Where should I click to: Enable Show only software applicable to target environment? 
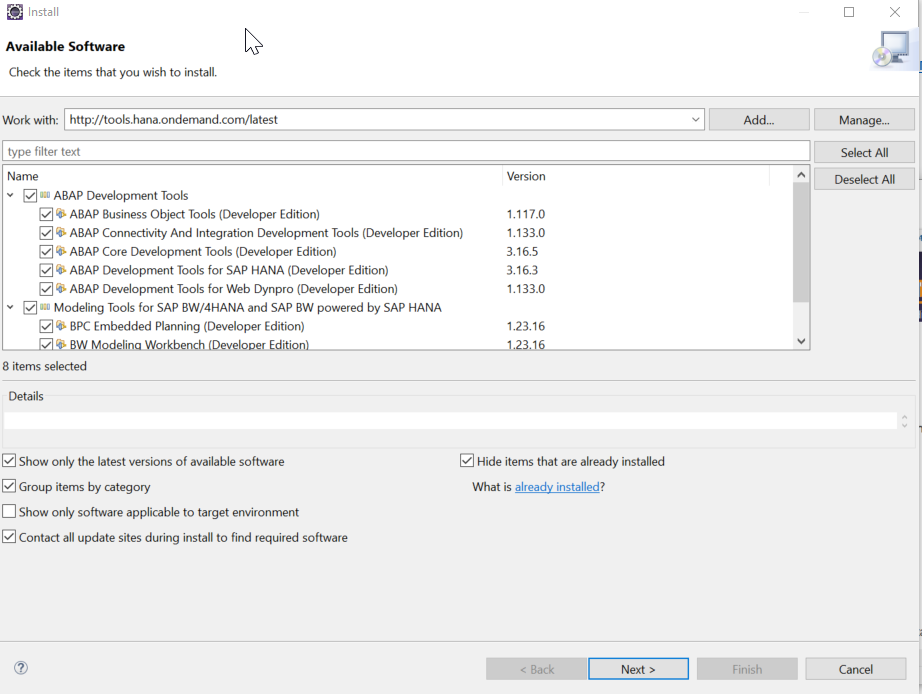pyautogui.click(x=9, y=512)
